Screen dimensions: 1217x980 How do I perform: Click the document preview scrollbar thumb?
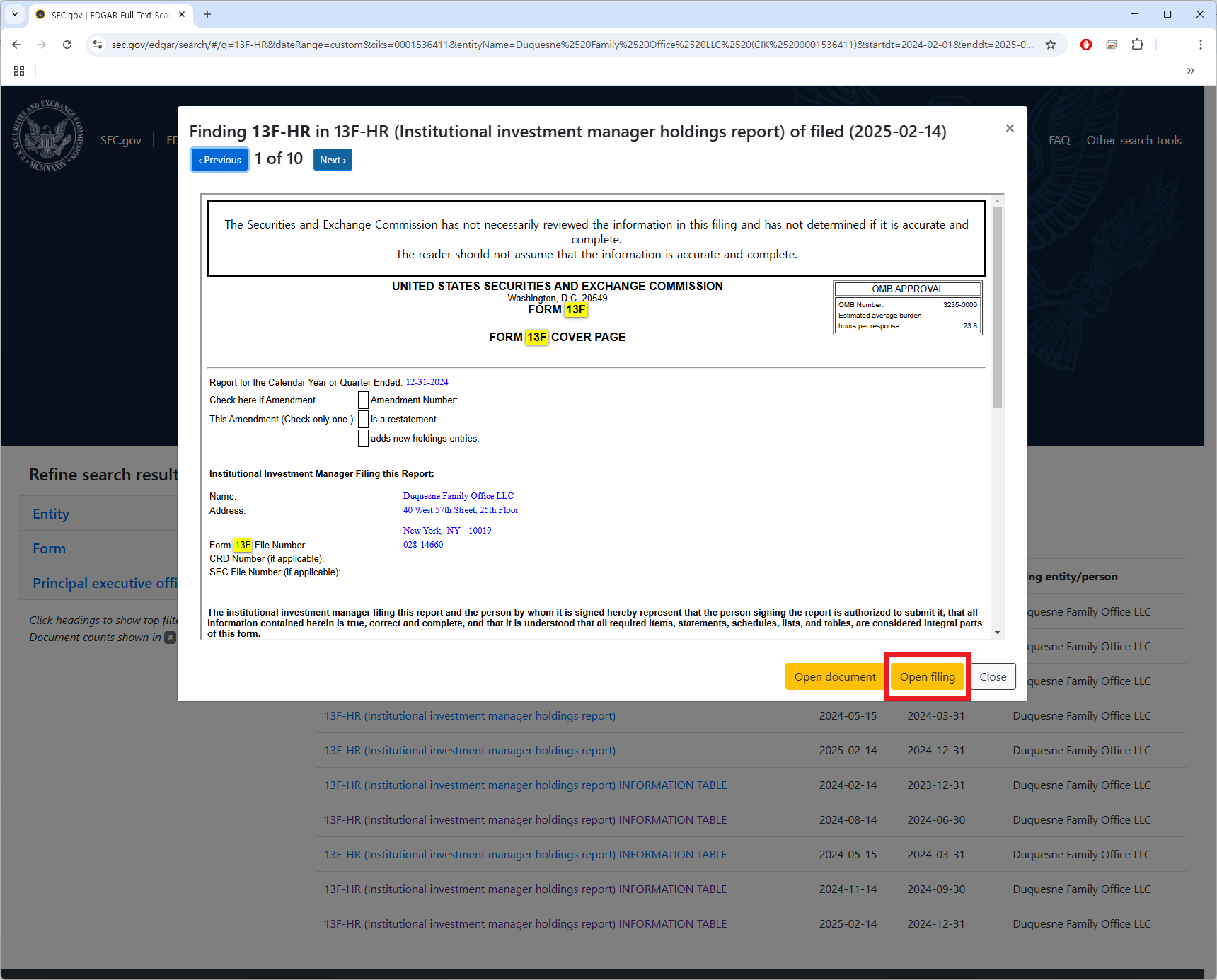pos(997,308)
